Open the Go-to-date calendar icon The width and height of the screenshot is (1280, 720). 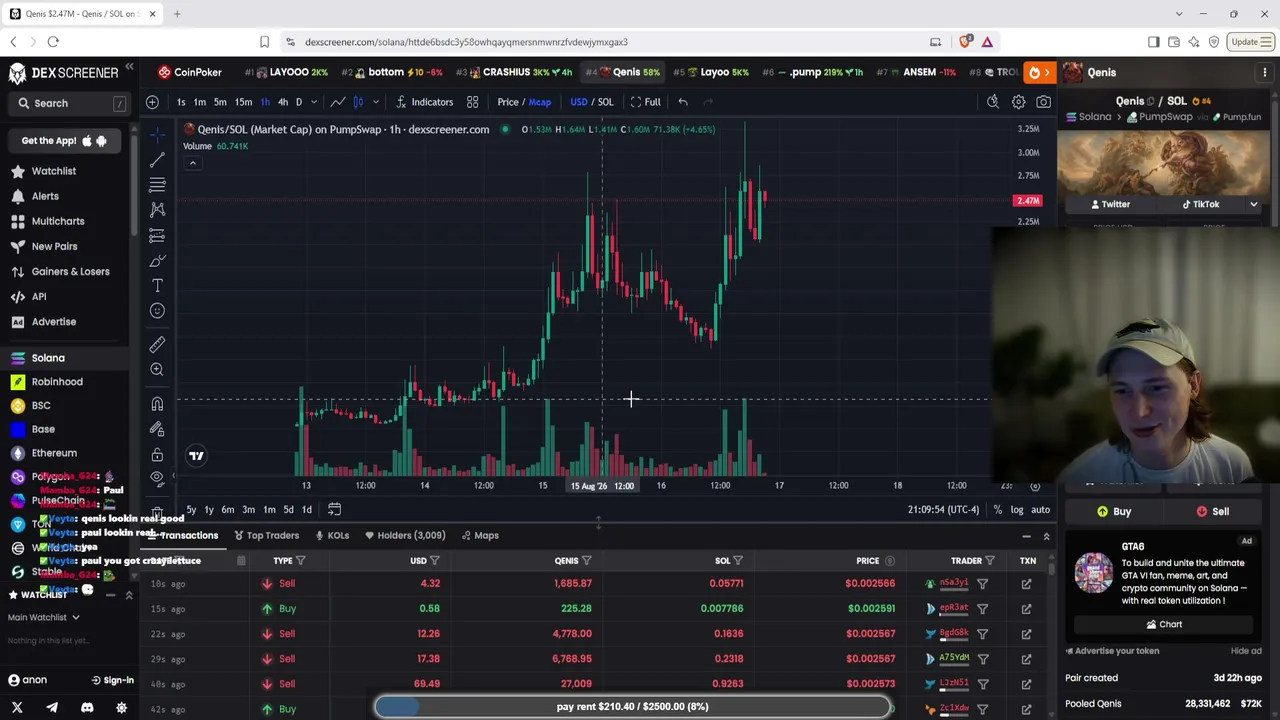coord(334,510)
